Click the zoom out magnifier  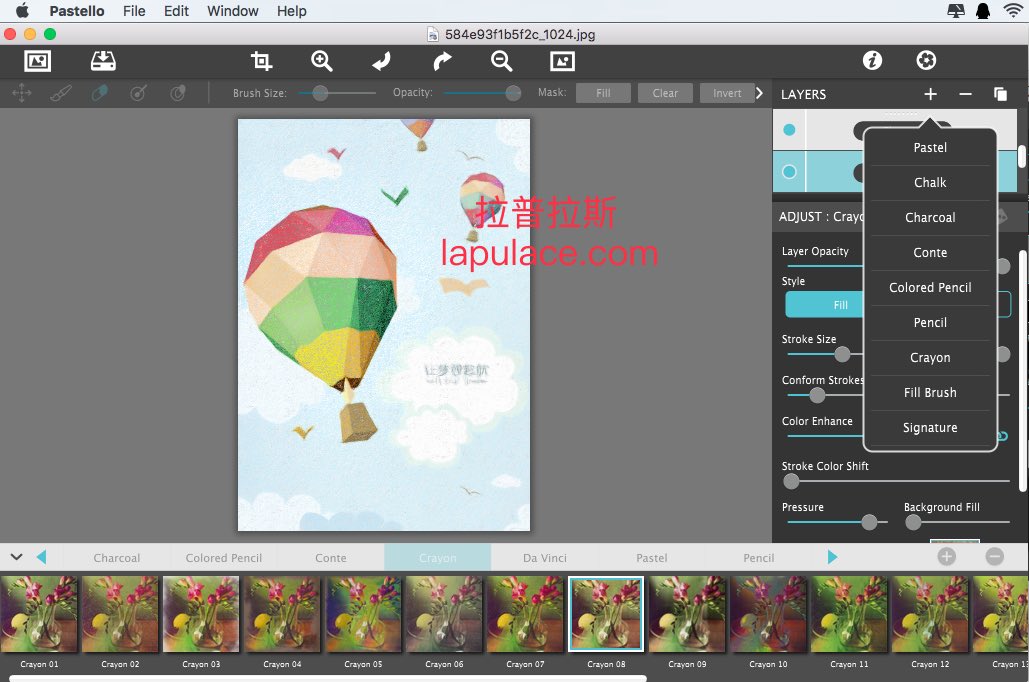pos(502,61)
